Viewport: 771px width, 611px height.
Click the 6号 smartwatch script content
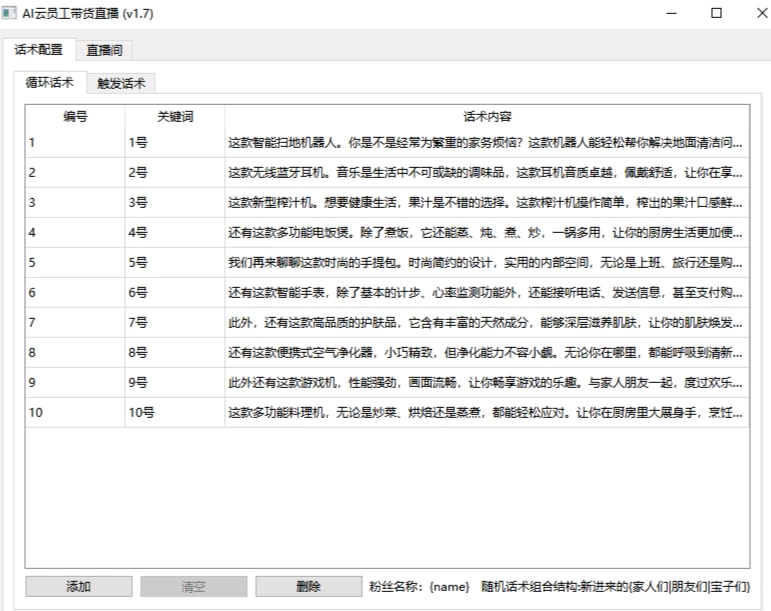pos(486,293)
